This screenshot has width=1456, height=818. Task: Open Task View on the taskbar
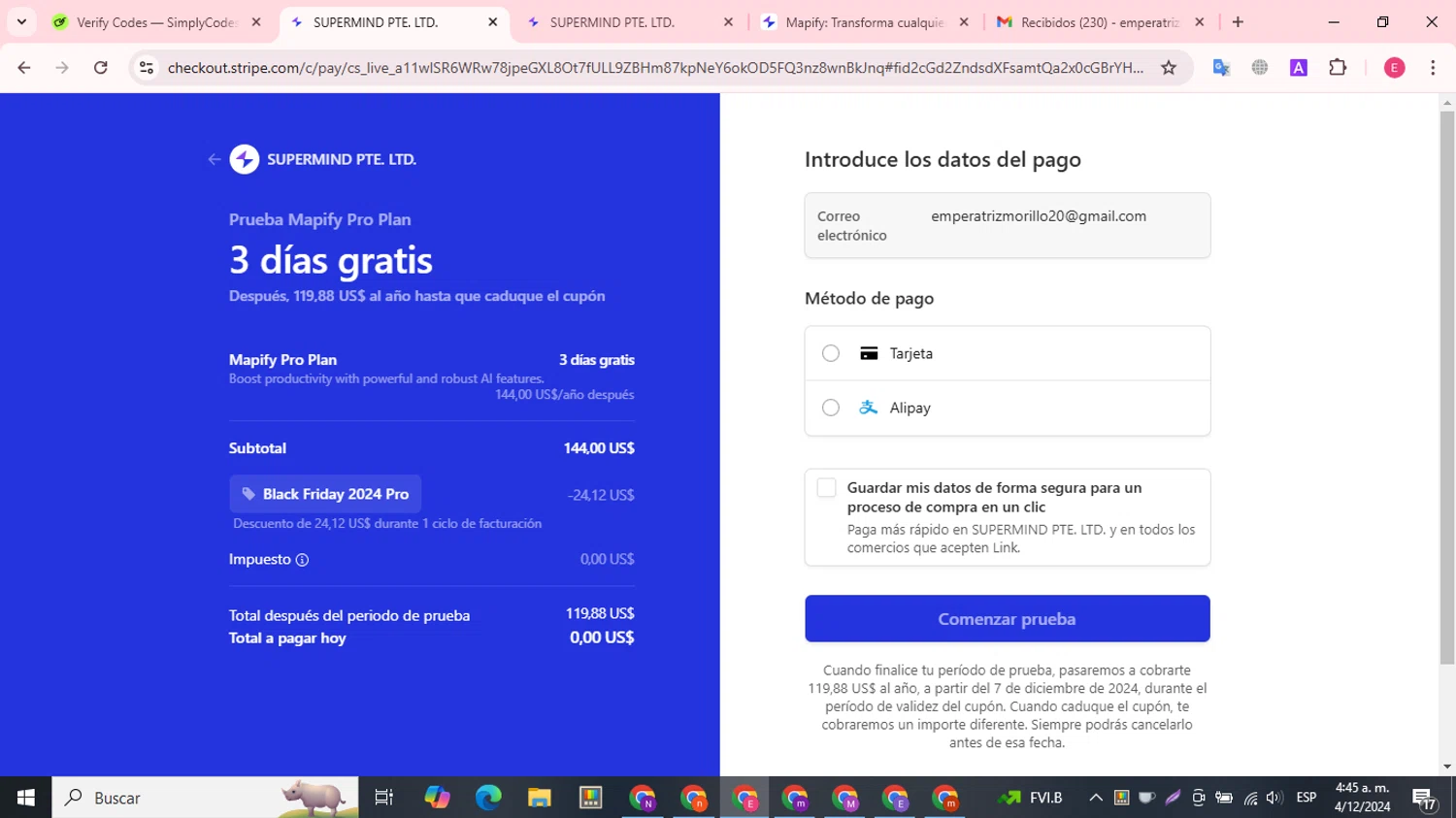coord(384,798)
